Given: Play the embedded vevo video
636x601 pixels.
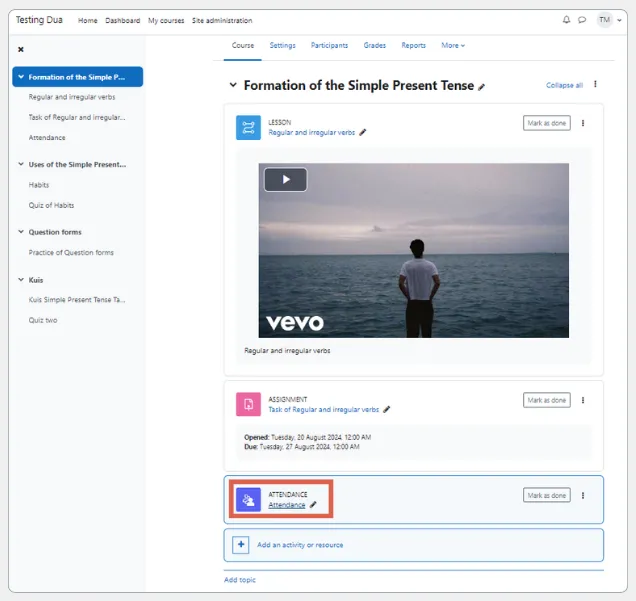Looking at the screenshot, I should point(286,179).
